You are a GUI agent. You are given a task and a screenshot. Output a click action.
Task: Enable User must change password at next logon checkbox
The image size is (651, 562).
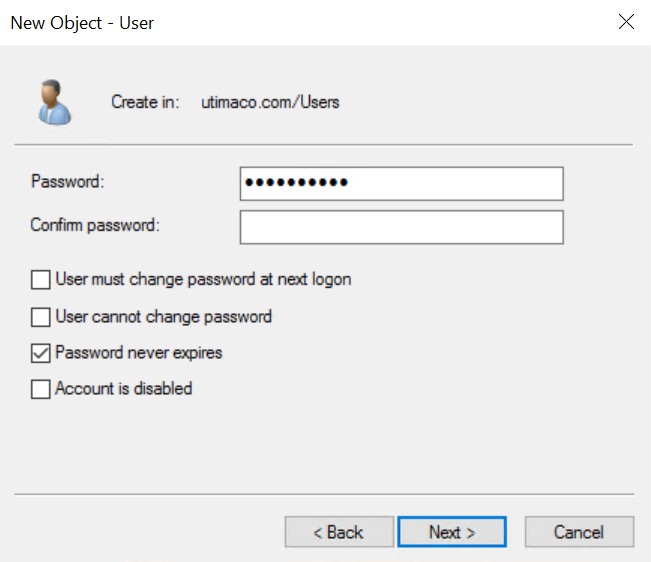[x=41, y=280]
